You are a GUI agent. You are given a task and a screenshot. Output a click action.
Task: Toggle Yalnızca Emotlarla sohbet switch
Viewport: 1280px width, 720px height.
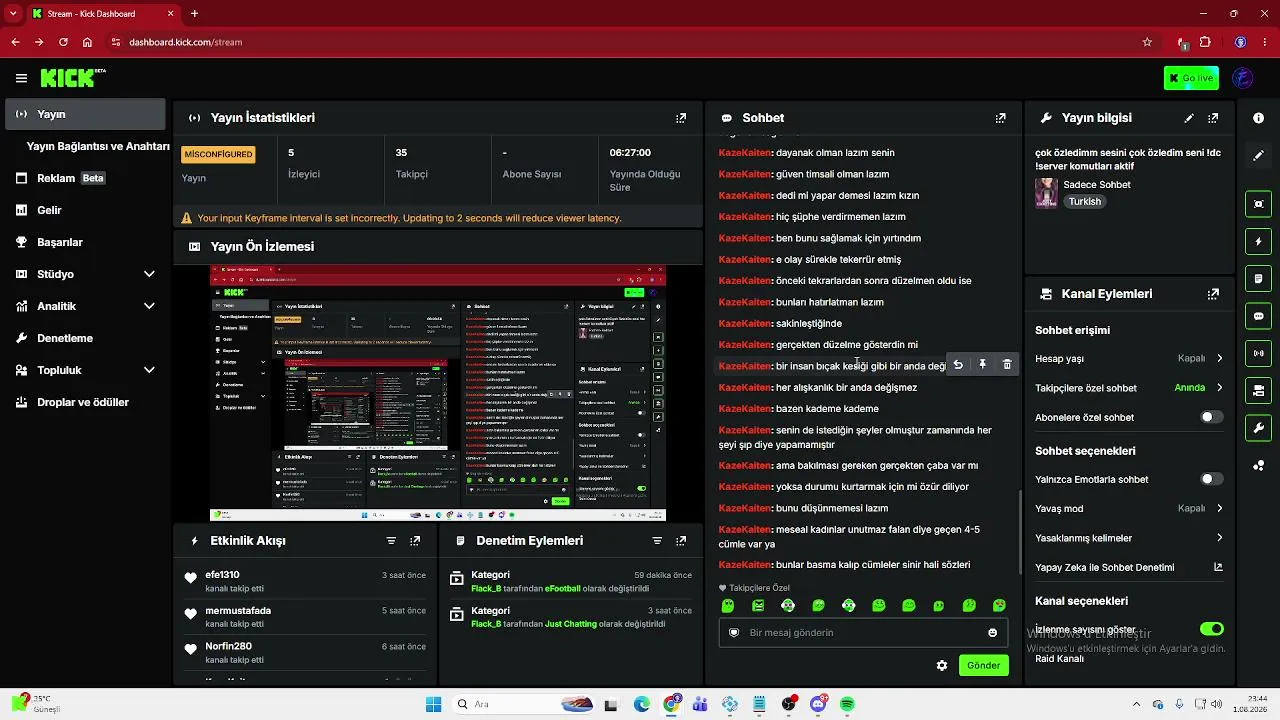point(1211,479)
